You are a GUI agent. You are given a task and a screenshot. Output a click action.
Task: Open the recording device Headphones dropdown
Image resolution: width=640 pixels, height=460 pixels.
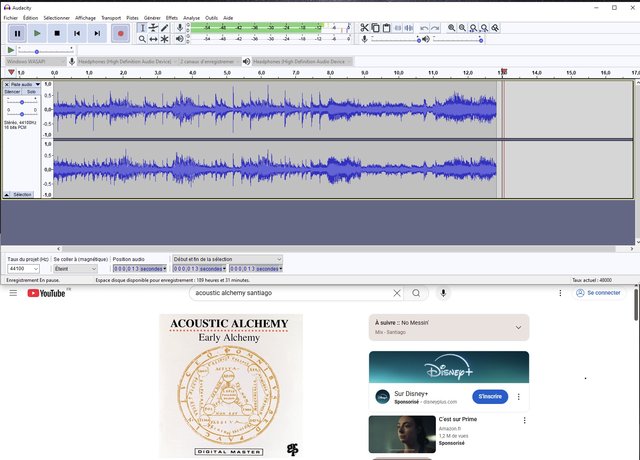[127, 62]
